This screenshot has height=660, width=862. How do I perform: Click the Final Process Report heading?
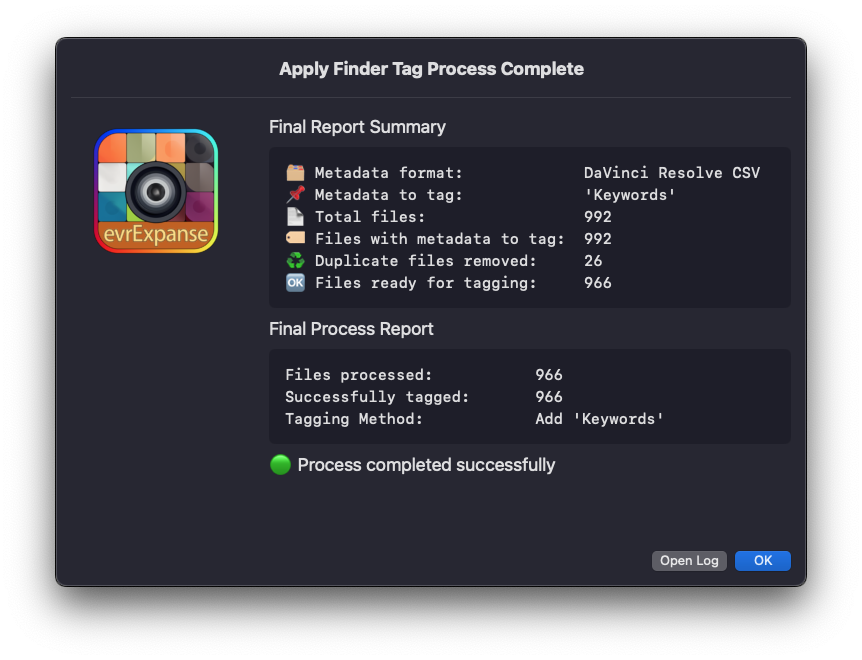pyautogui.click(x=351, y=329)
